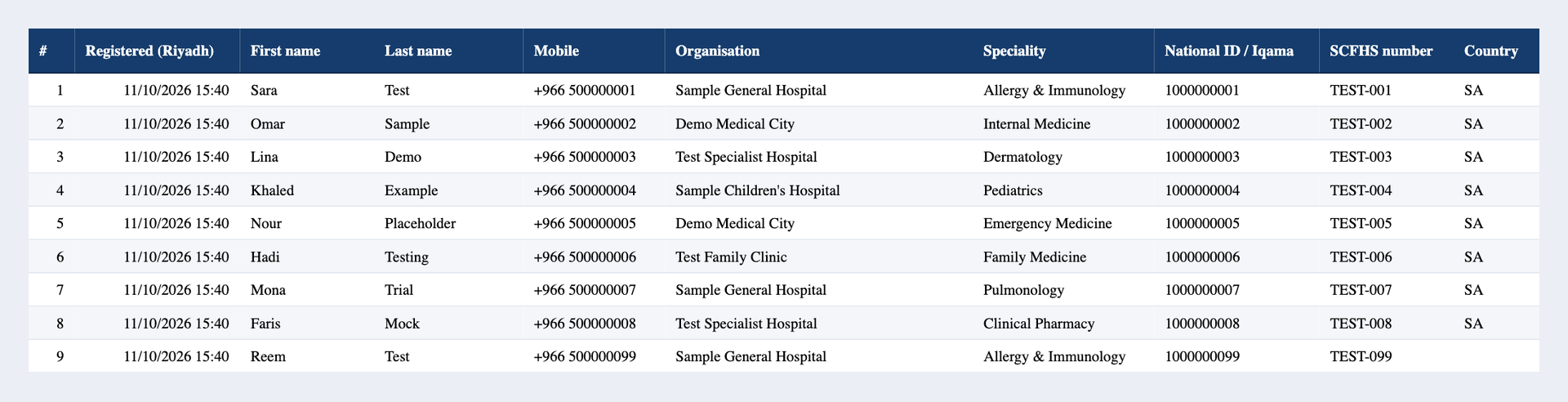This screenshot has height=402, width=1568.
Task: Click mobile number +966 500000002
Action: [585, 124]
